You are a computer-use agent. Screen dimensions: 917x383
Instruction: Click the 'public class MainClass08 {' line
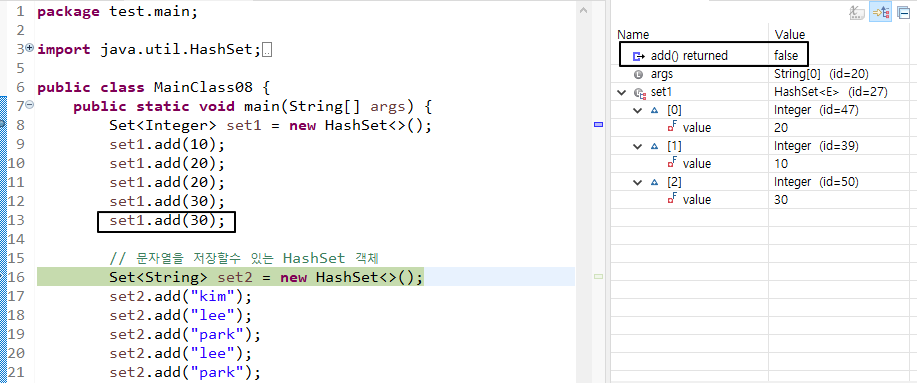coord(153,88)
